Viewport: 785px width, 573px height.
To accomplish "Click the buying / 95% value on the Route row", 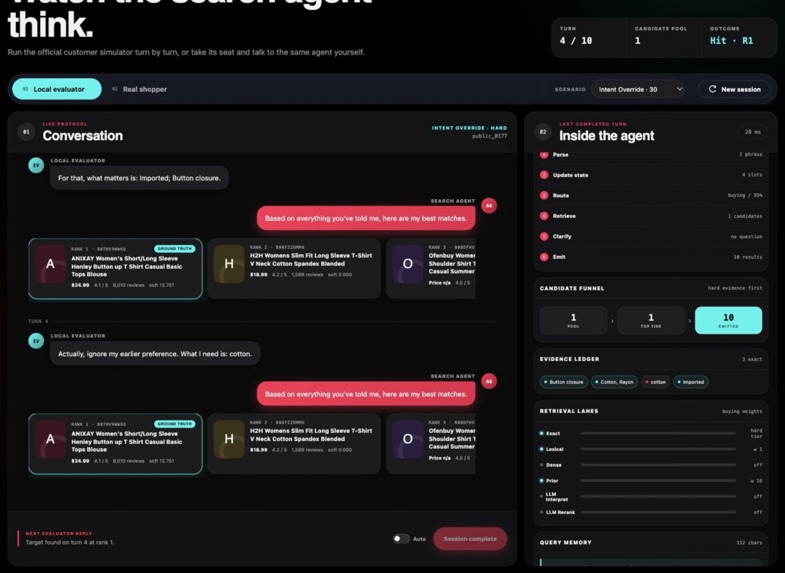I will click(x=745, y=196).
